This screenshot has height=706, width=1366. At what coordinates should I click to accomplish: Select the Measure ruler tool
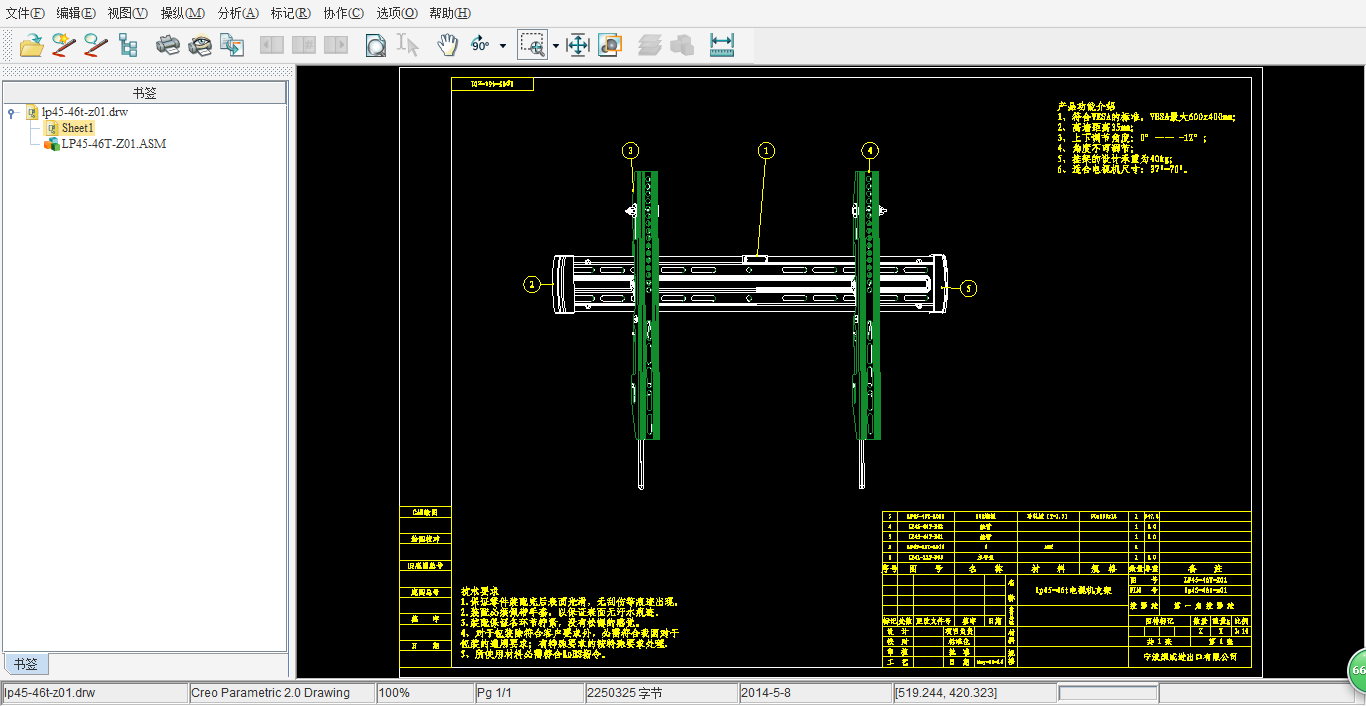pyautogui.click(x=721, y=45)
